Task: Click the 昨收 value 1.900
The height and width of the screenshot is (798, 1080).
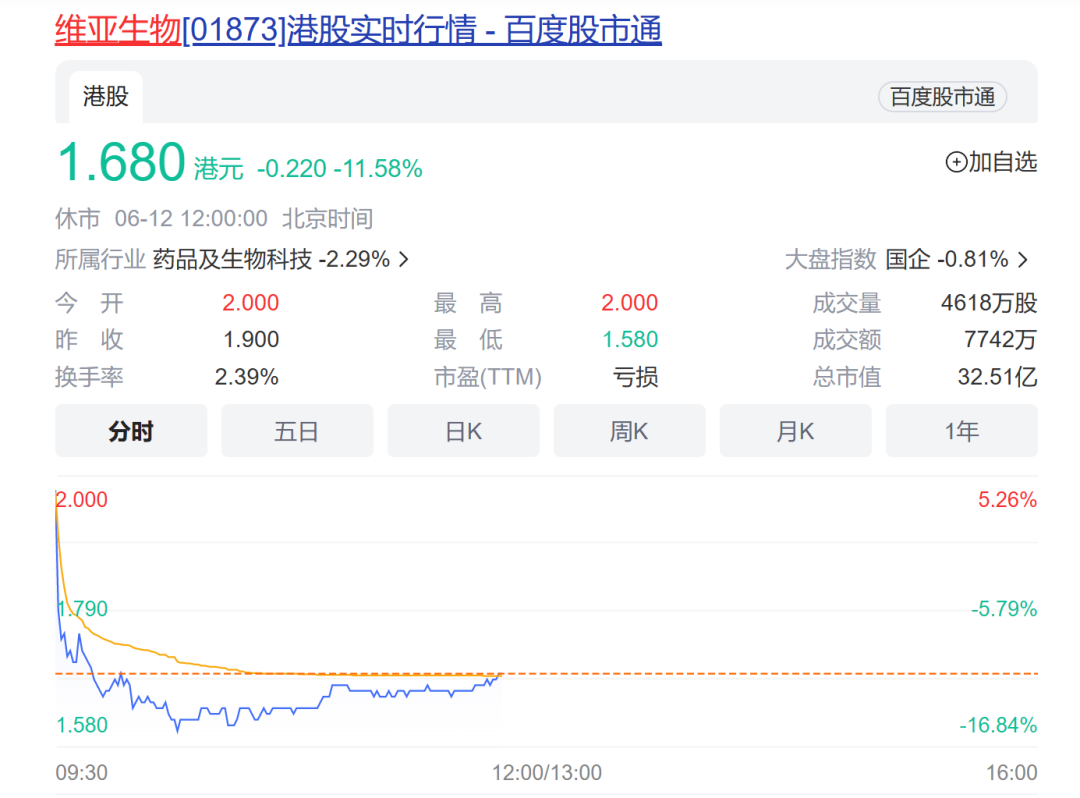Action: click(x=251, y=339)
